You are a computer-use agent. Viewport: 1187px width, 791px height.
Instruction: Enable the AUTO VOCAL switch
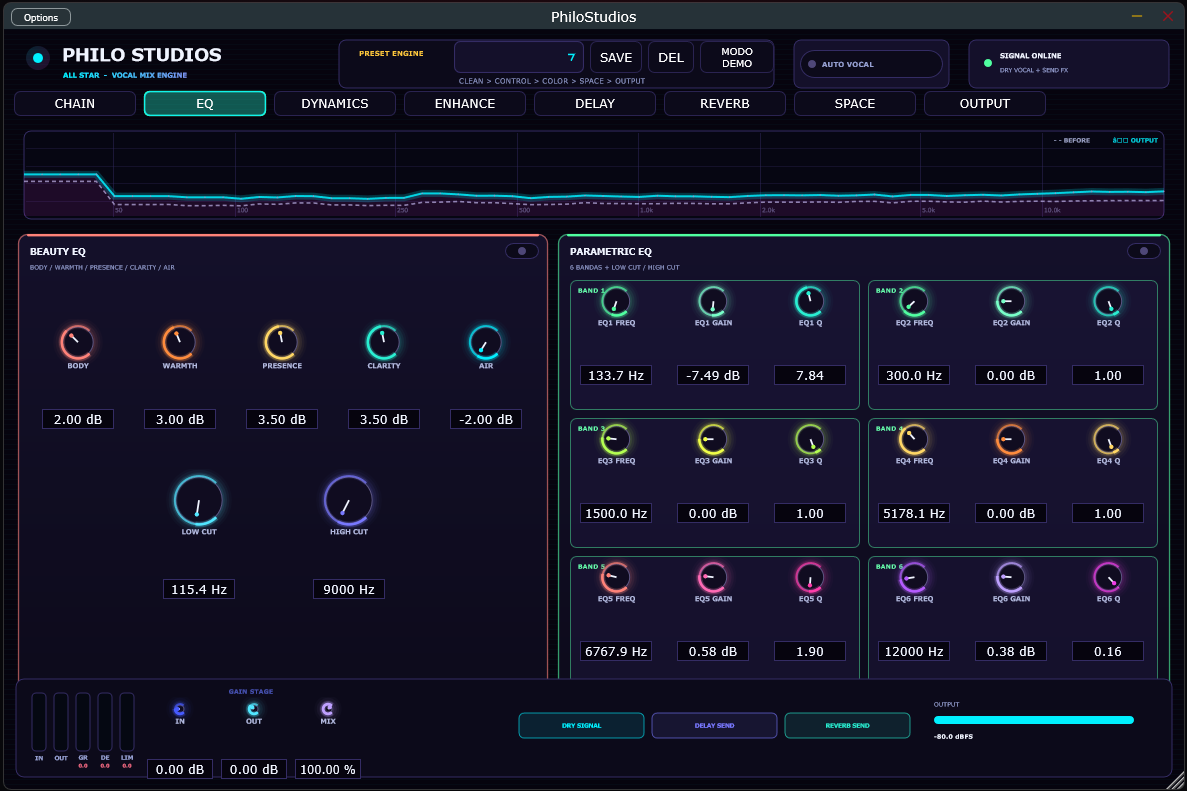871,64
